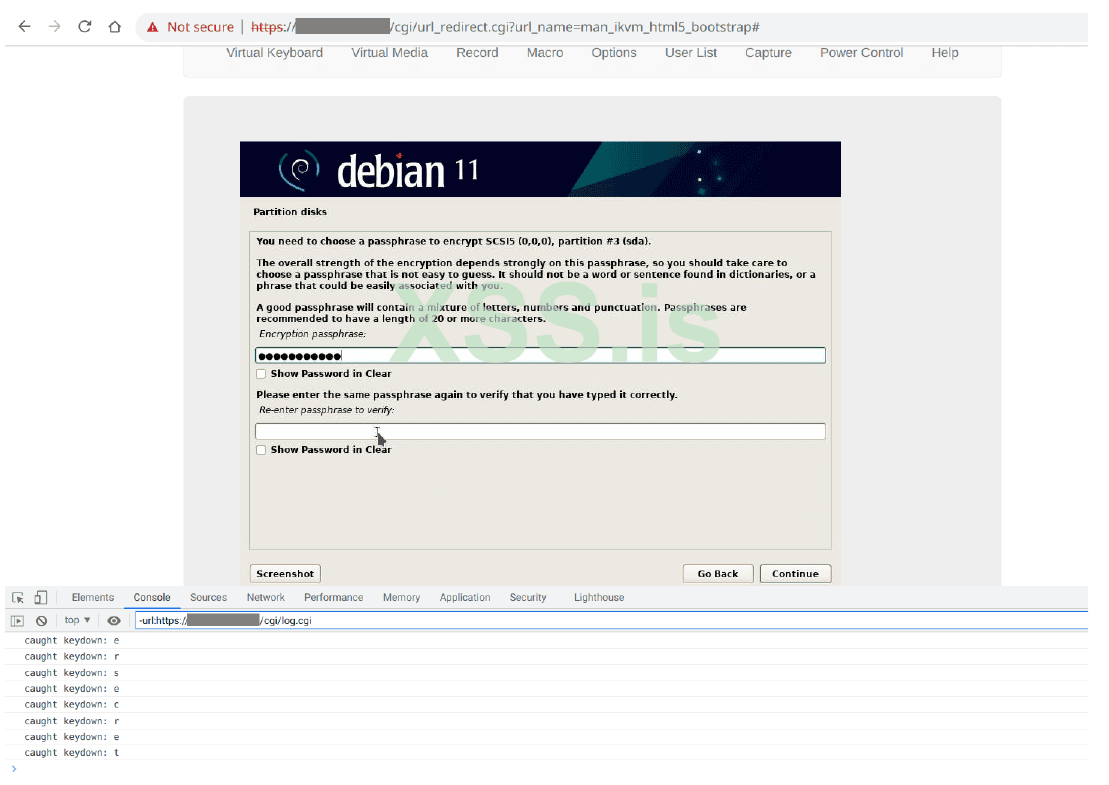
Task: Switch to the Console tab
Action: click(152, 598)
